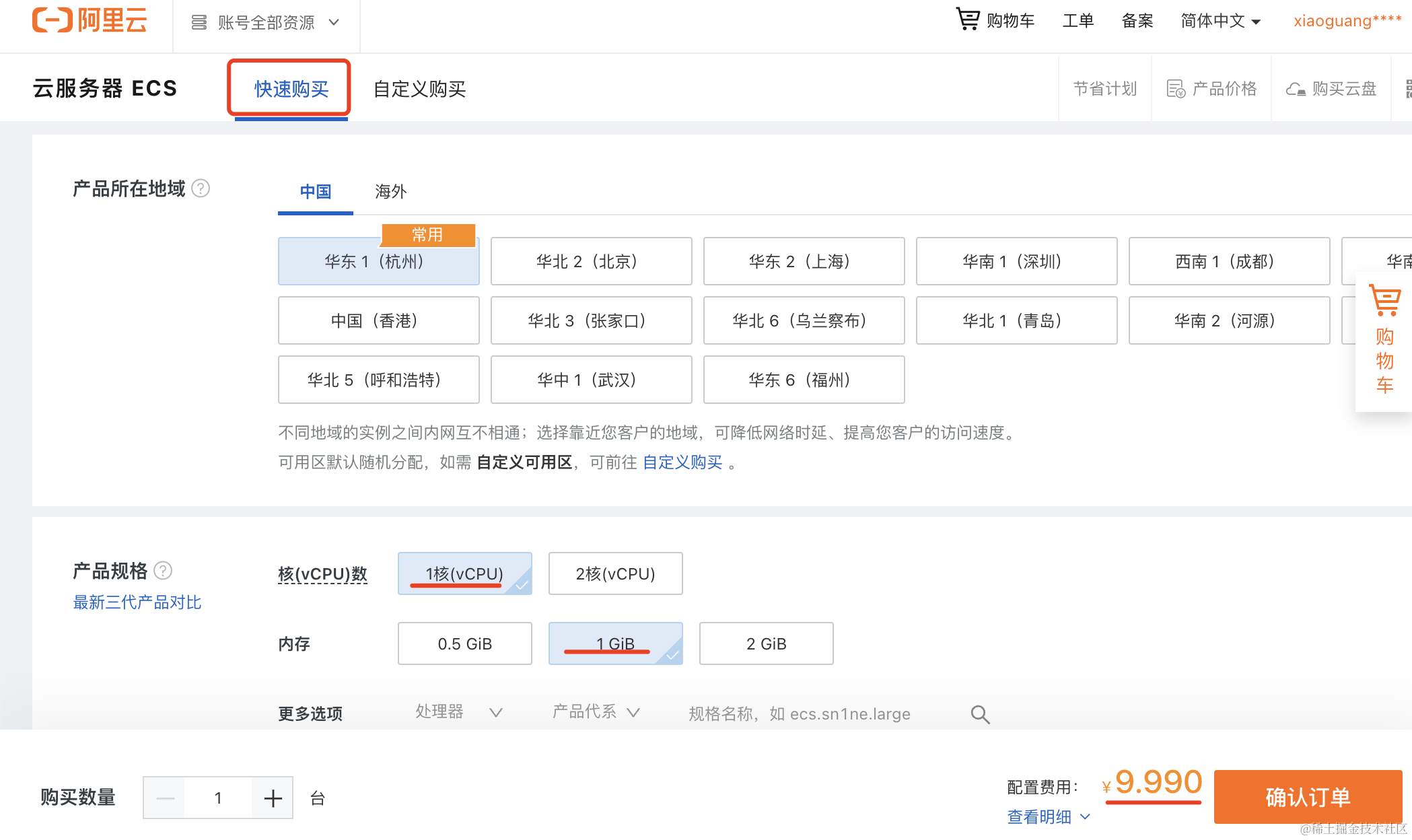Screen dimensions: 1412x840
Task: Click the Aliyun logo icon
Action: pyautogui.click(x=52, y=20)
